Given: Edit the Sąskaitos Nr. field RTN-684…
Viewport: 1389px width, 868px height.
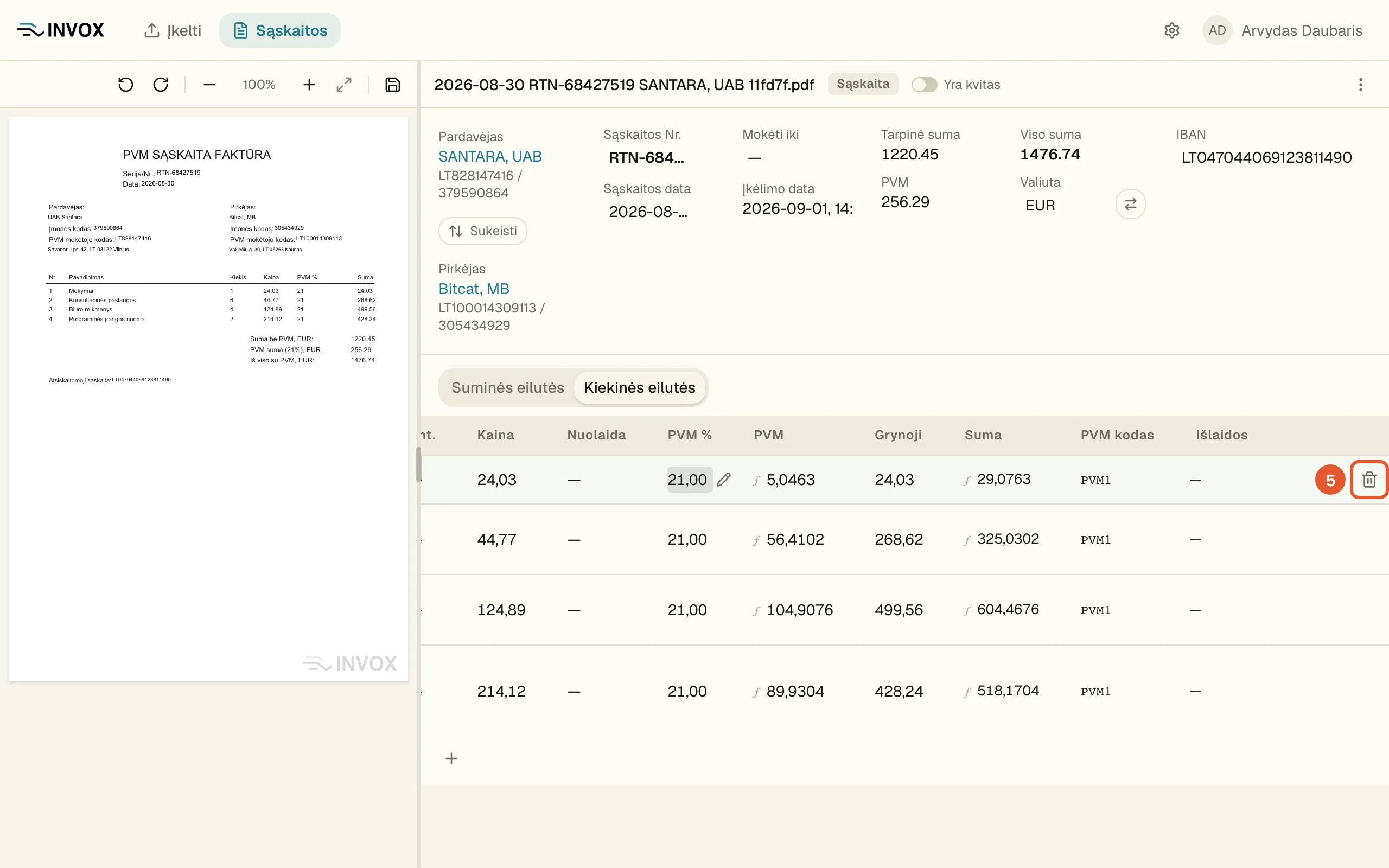Looking at the screenshot, I should click(x=646, y=157).
